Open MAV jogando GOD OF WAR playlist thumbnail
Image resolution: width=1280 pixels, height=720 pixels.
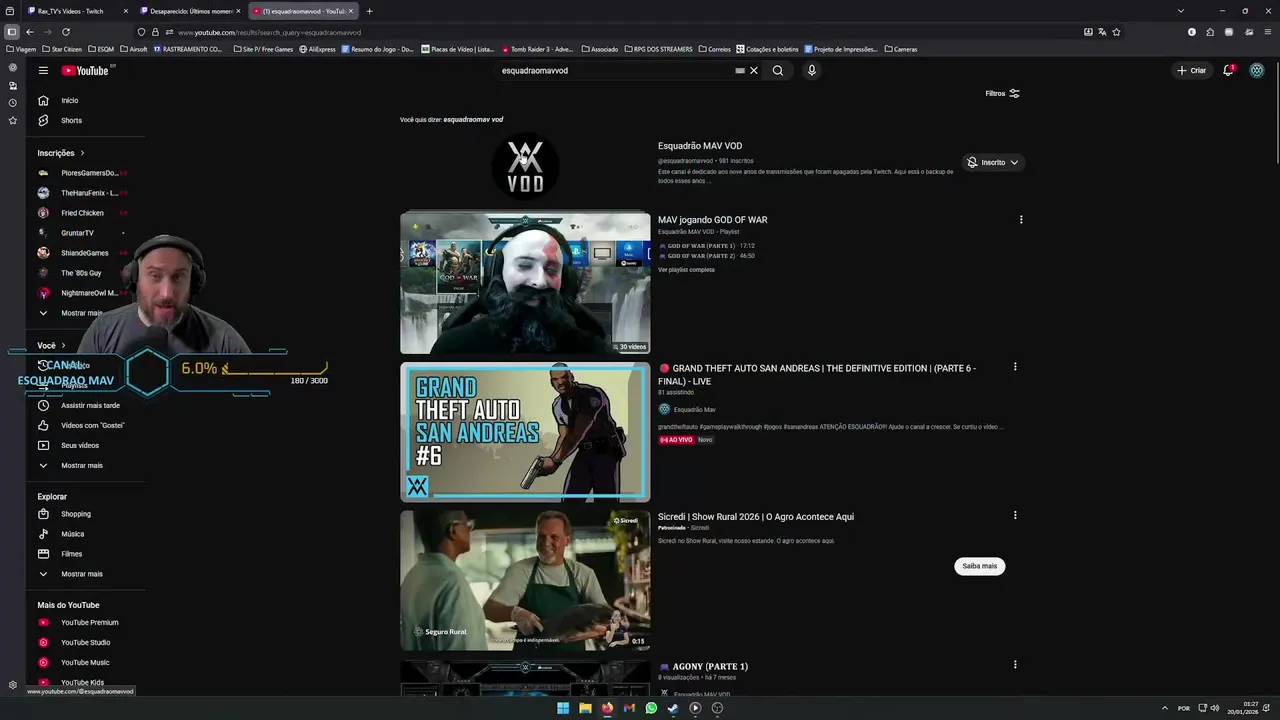coord(525,282)
